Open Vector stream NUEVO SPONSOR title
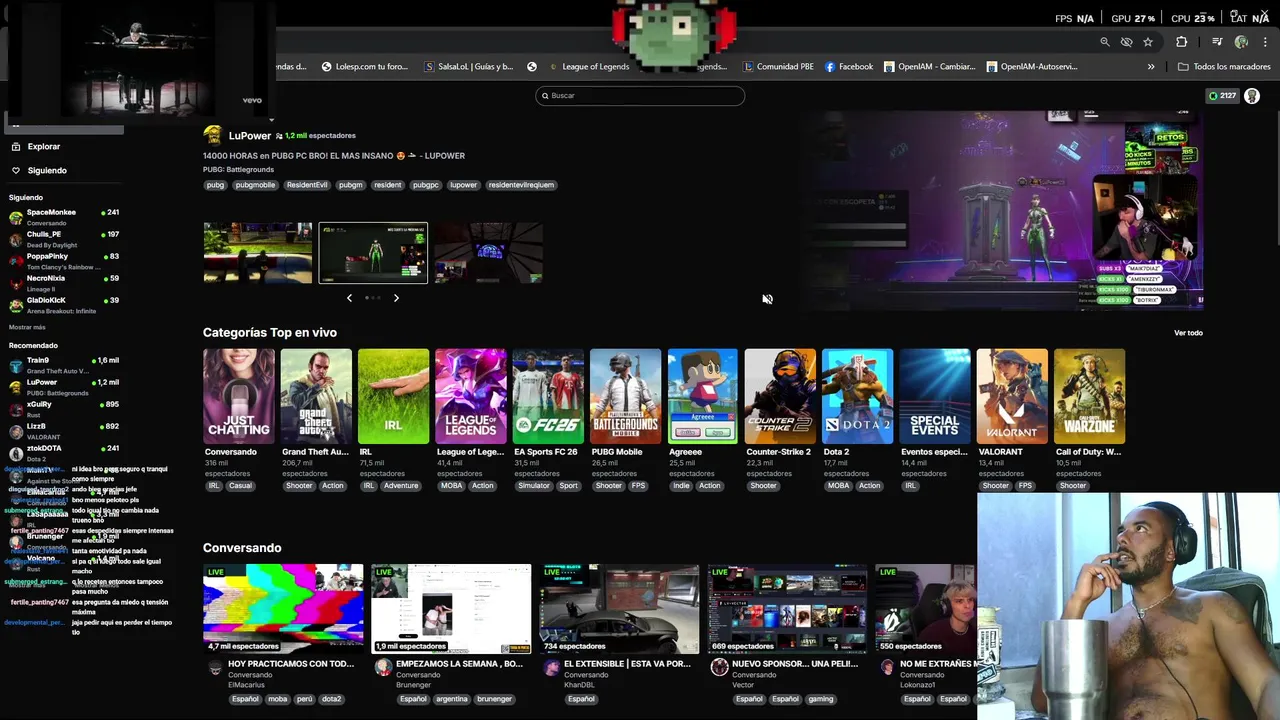Viewport: 1280px width, 720px height. point(795,664)
